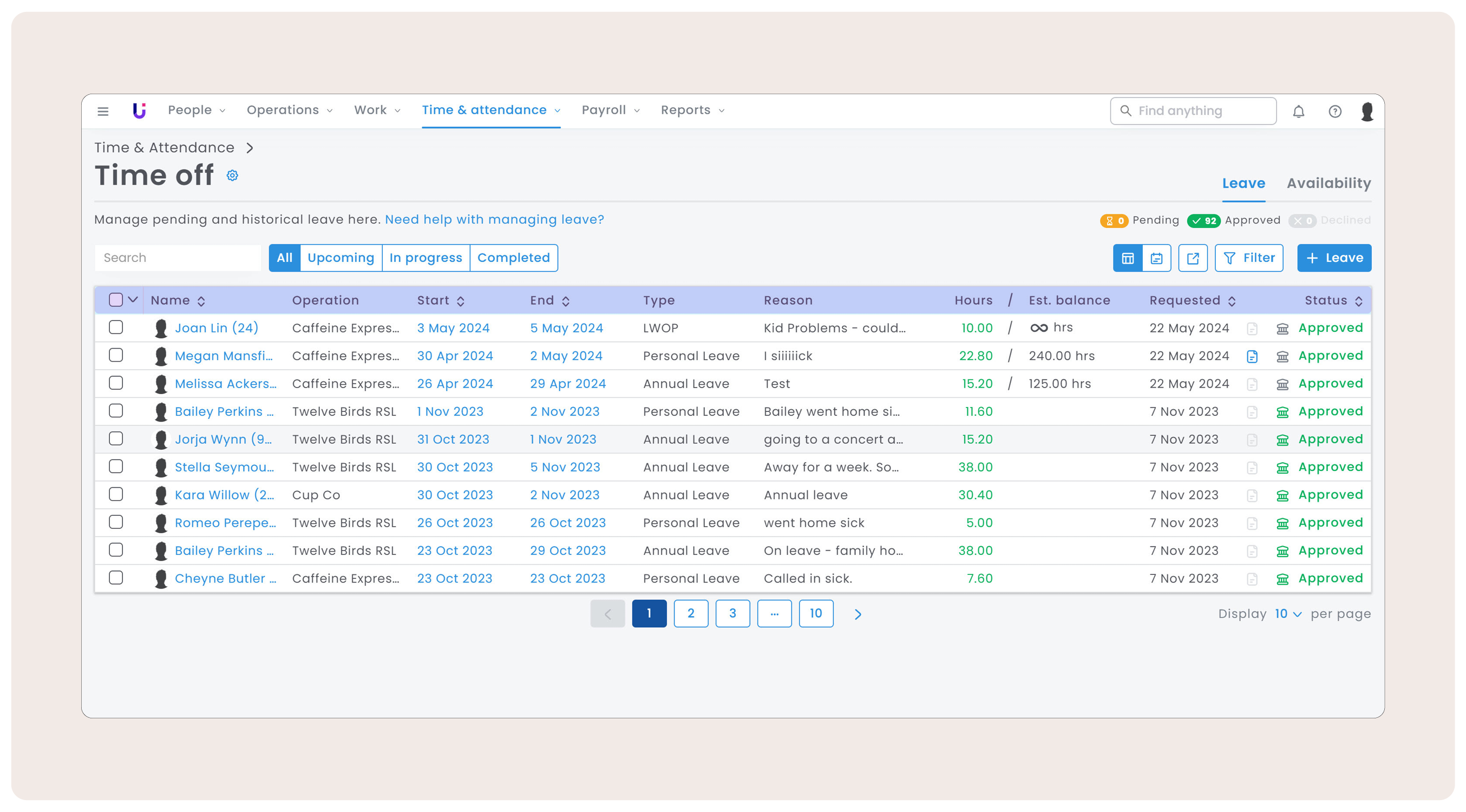Click the leave Search input field
Viewport: 1466px width, 812px height.
point(178,258)
